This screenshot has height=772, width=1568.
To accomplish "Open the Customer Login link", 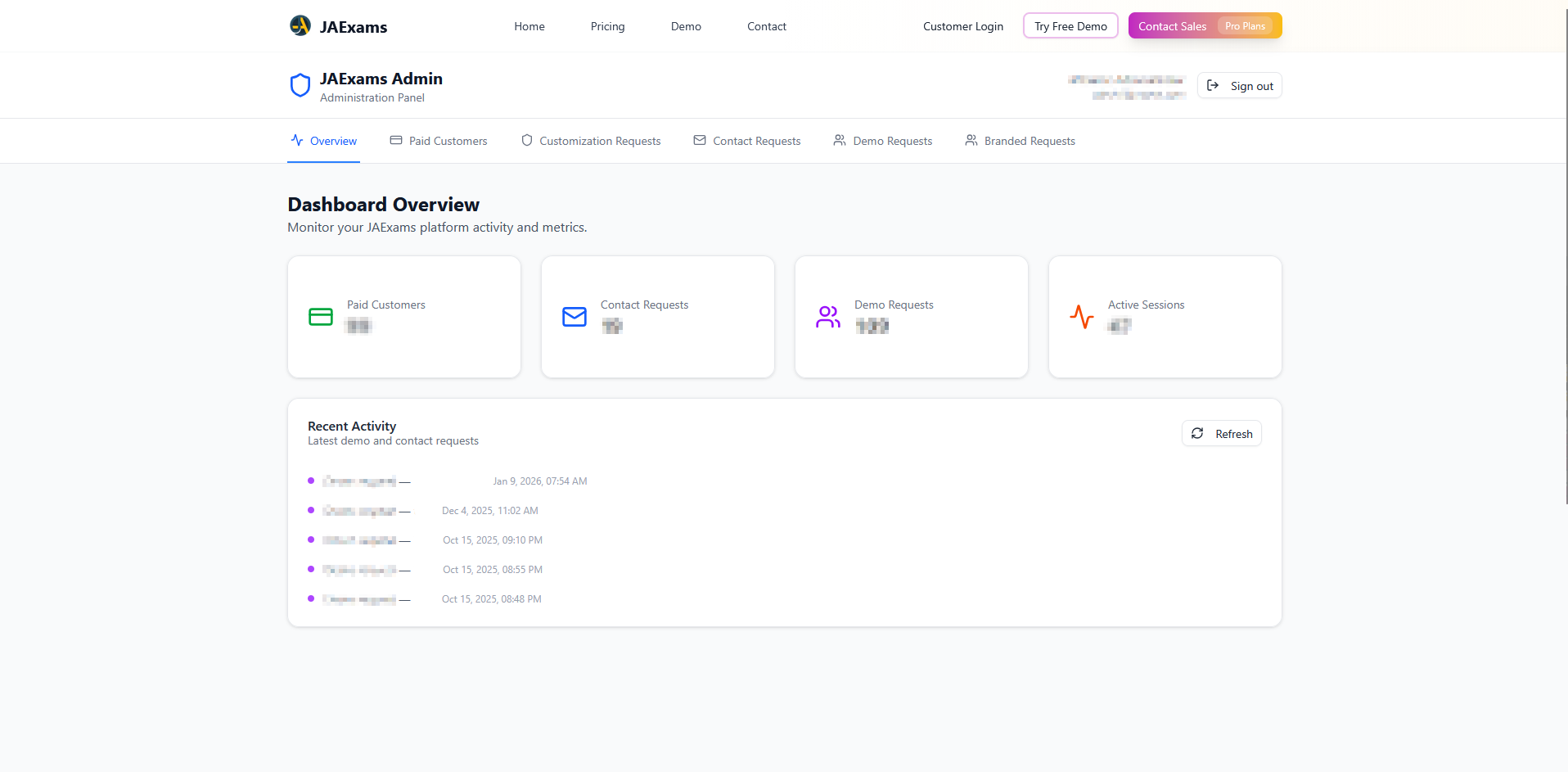I will pyautogui.click(x=962, y=26).
